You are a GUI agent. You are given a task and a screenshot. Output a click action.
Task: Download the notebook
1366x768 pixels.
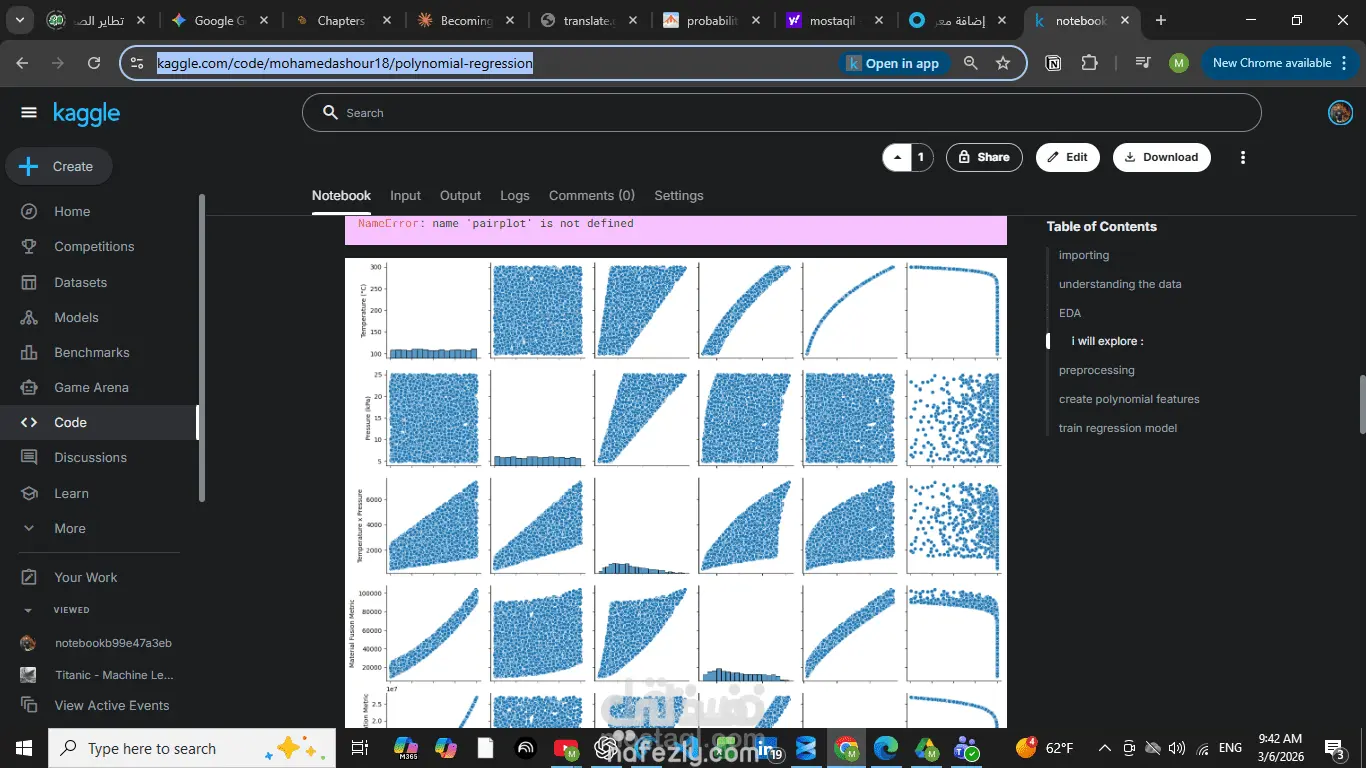click(1162, 157)
